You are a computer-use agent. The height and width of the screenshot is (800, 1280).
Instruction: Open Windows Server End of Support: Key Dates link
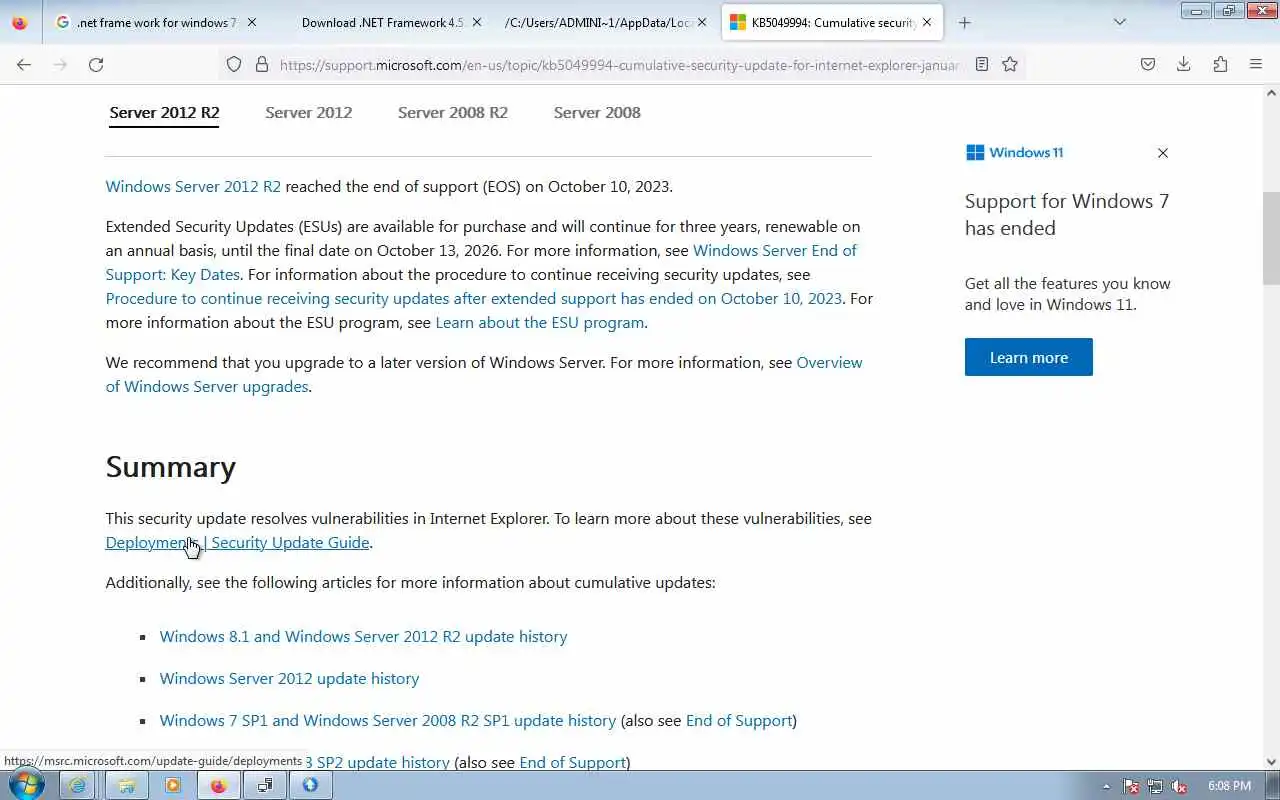click(x=481, y=262)
